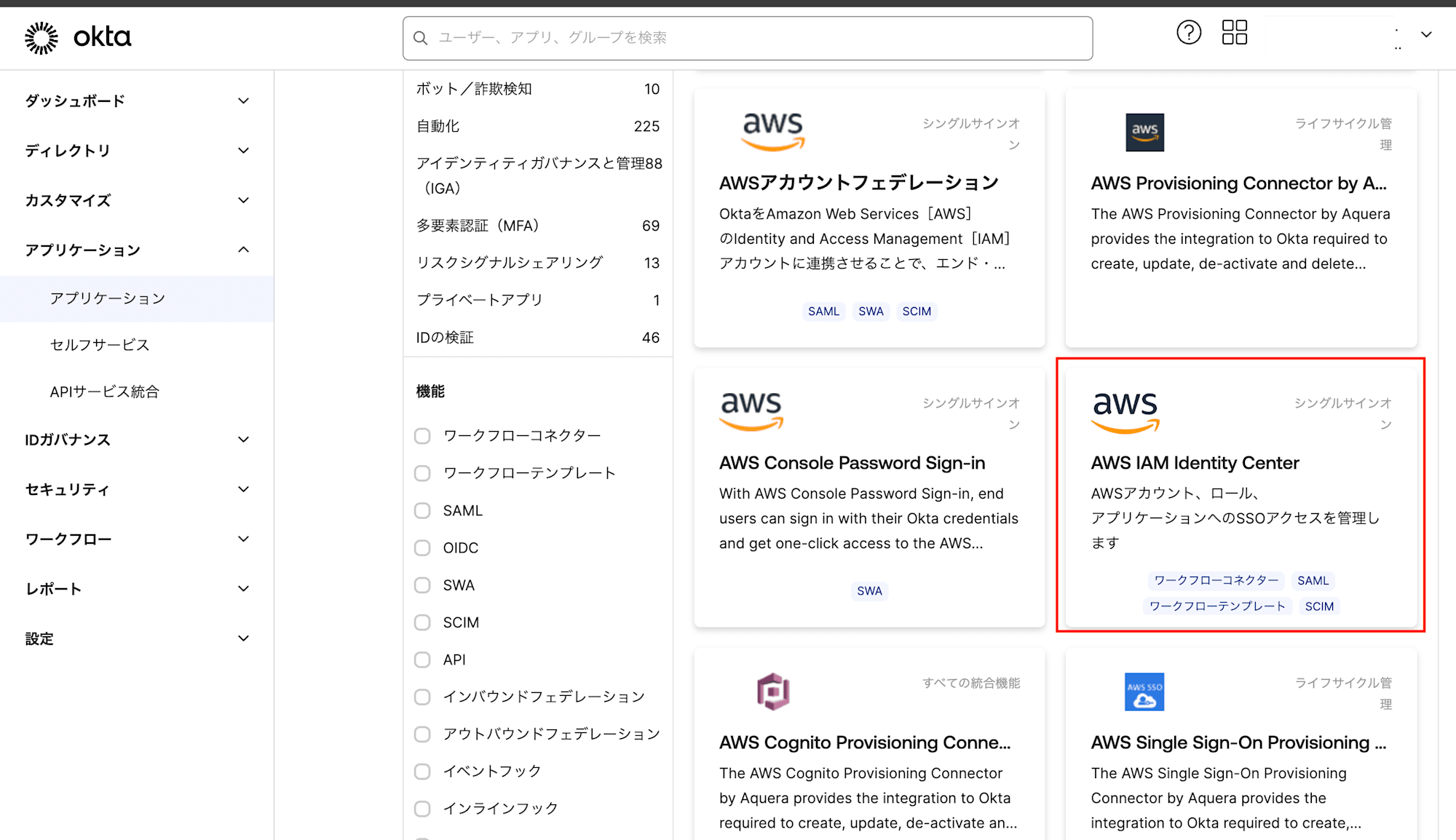This screenshot has height=840, width=1456.
Task: Click SWA tag on AWSアカウントフェデレーション card
Action: [x=871, y=312]
